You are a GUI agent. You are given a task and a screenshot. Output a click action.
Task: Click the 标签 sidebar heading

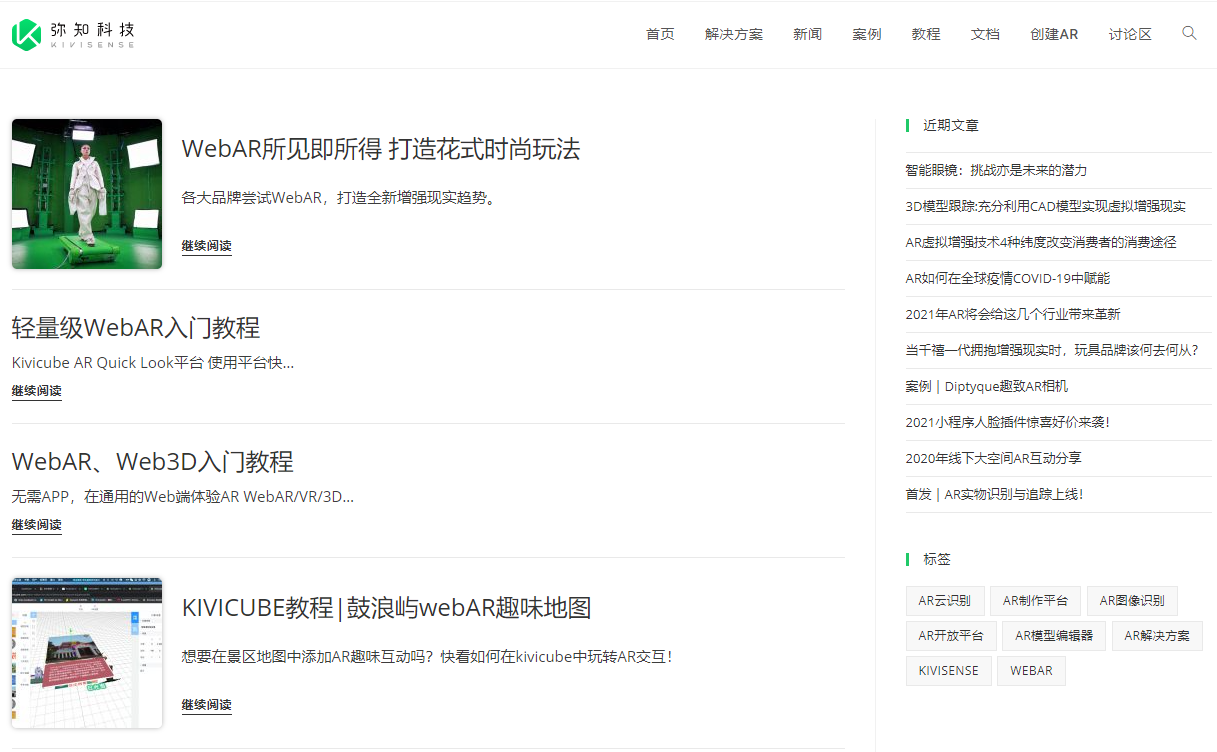pyautogui.click(x=937, y=560)
